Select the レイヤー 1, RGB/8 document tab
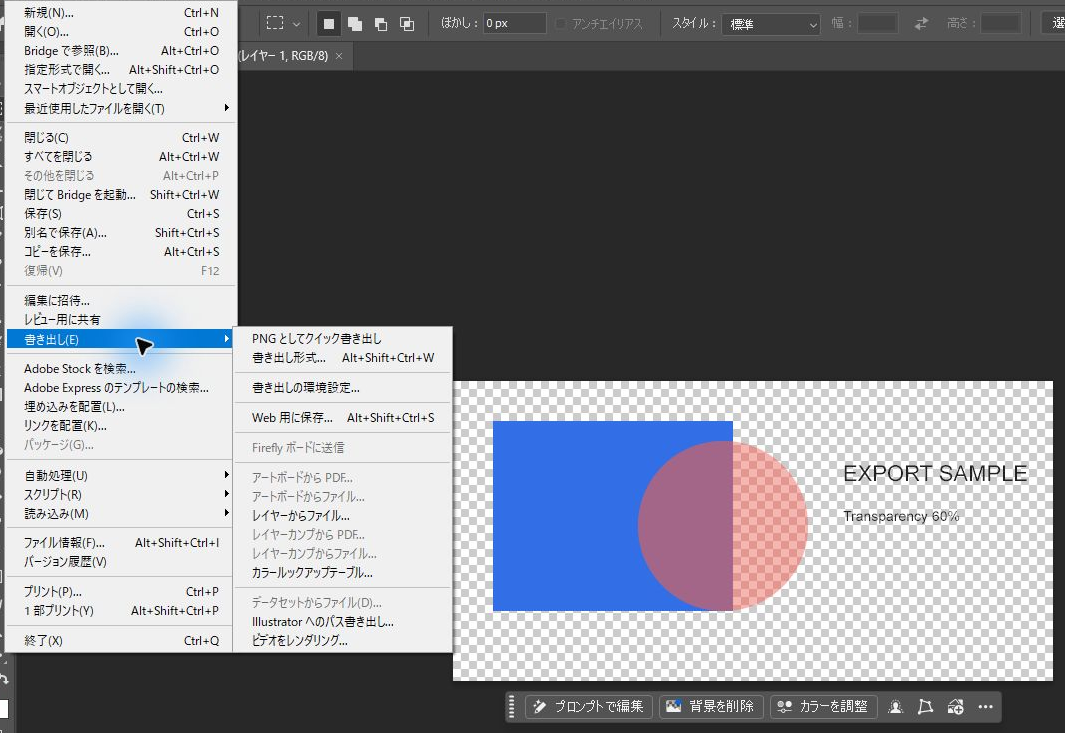This screenshot has width=1065, height=733. pyautogui.click(x=283, y=56)
